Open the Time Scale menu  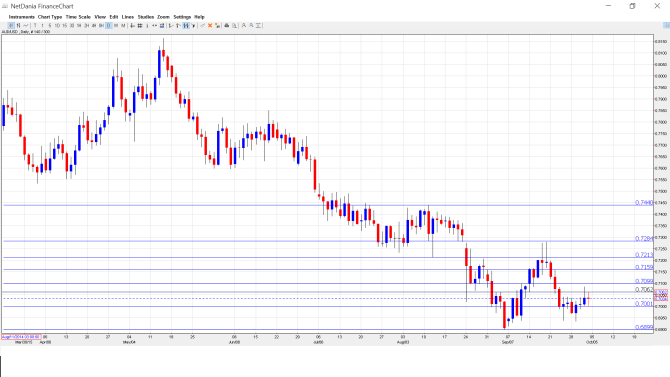pos(78,17)
